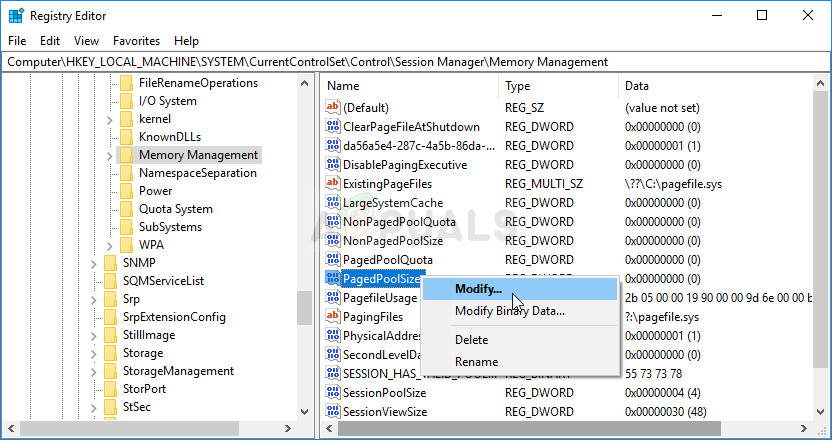Click the Registry Editor title bar icon
Image resolution: width=832 pixels, height=440 pixels.
[16, 16]
